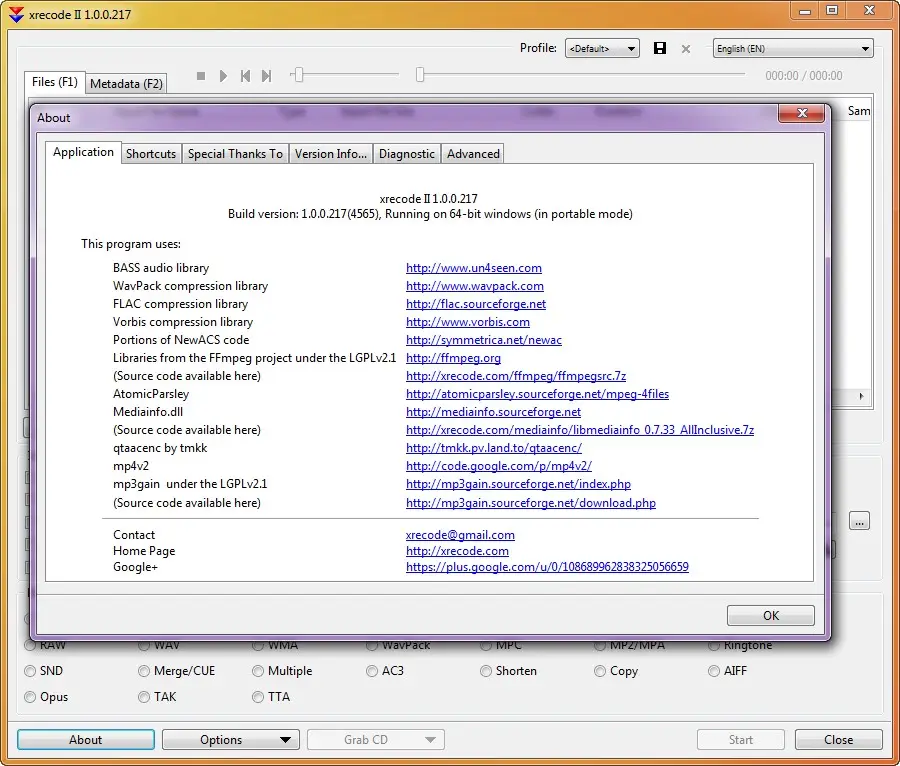
Task: Open the http://ffmpeg.org link
Action: 453,358
